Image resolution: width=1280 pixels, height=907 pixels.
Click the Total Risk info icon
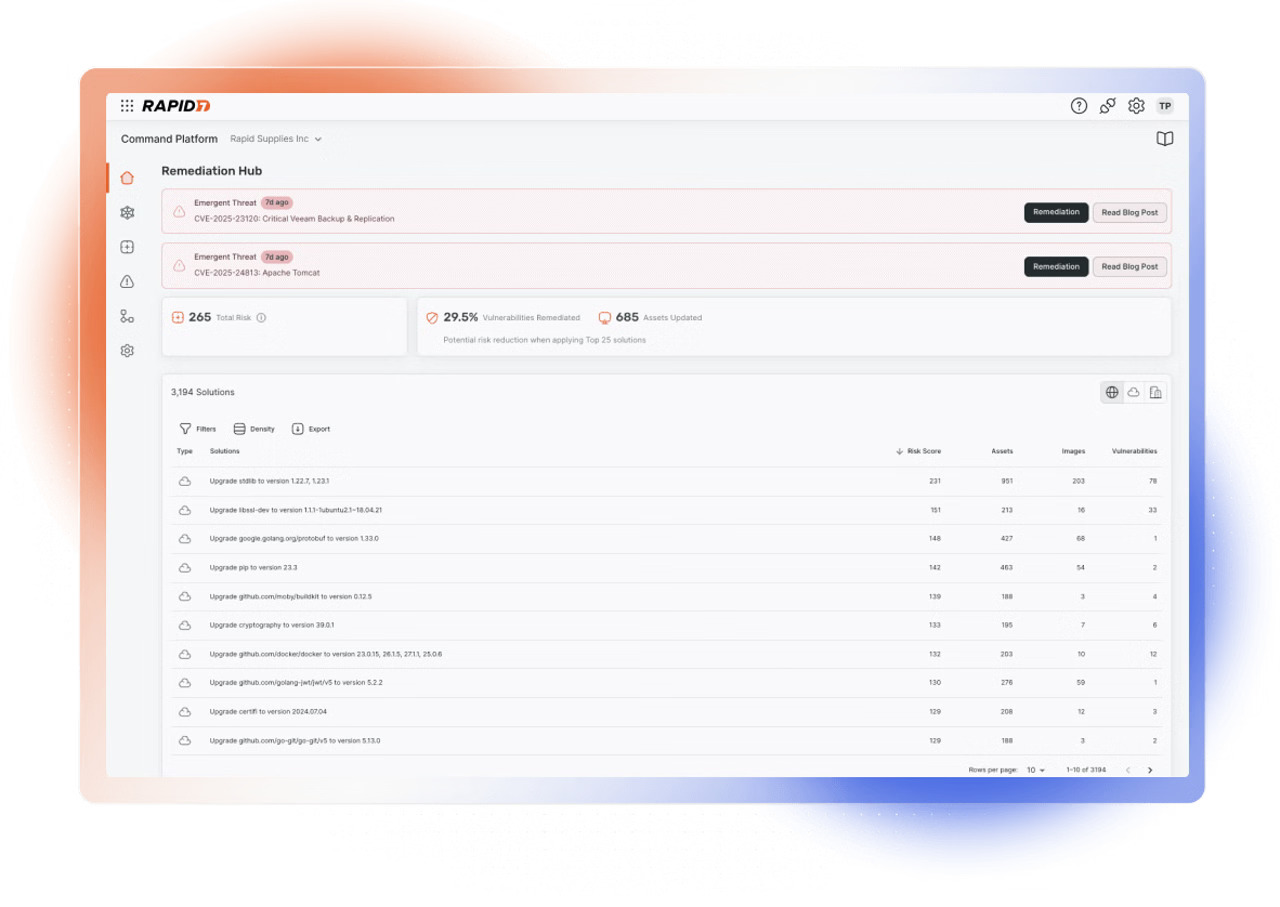tap(261, 318)
